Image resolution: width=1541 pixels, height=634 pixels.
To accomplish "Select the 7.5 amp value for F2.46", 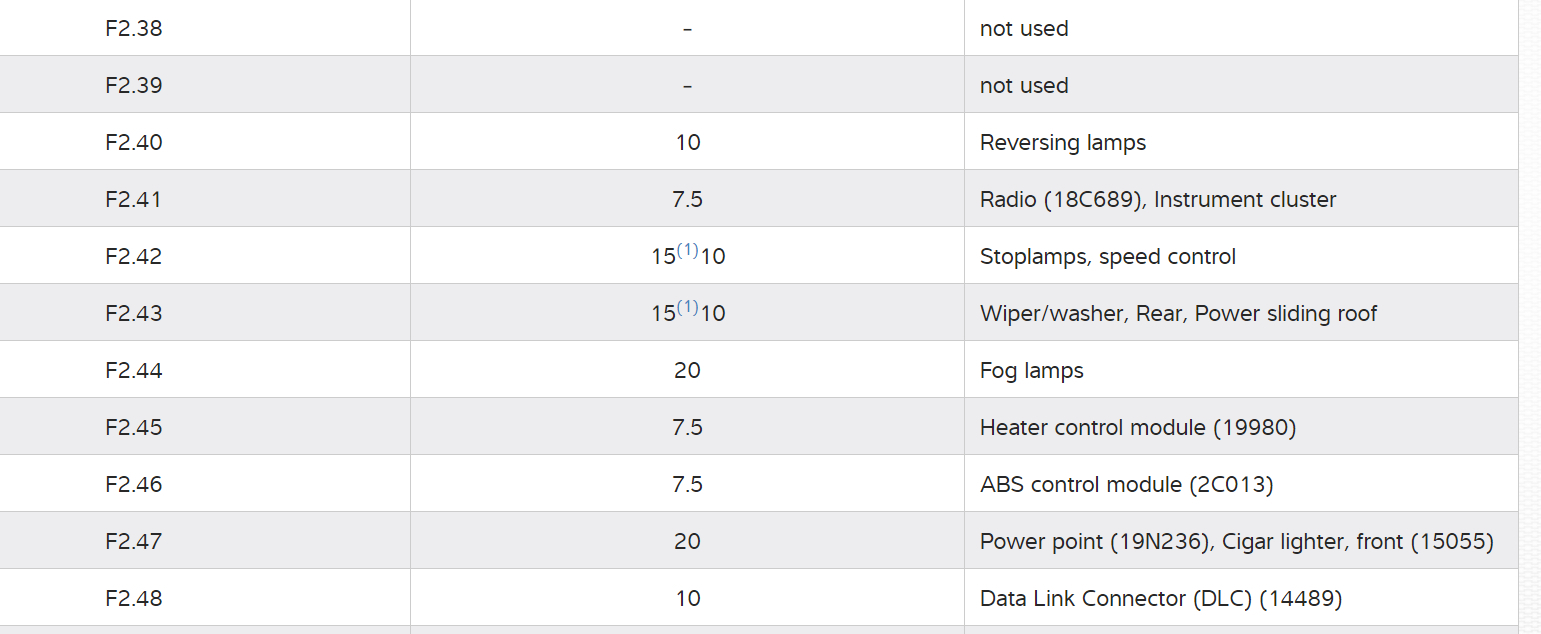I will [687, 484].
